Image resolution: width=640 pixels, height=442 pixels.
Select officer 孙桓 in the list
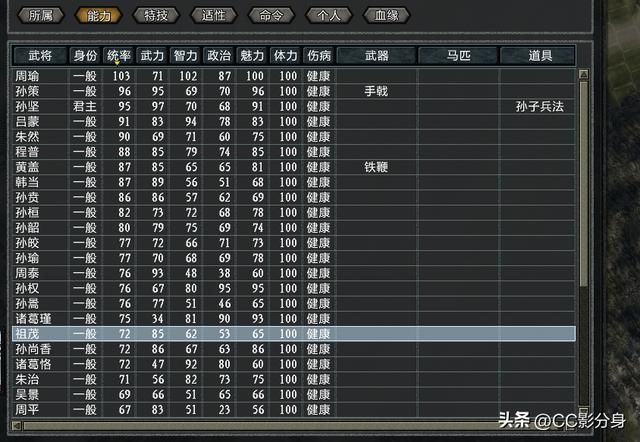[x=294, y=212]
